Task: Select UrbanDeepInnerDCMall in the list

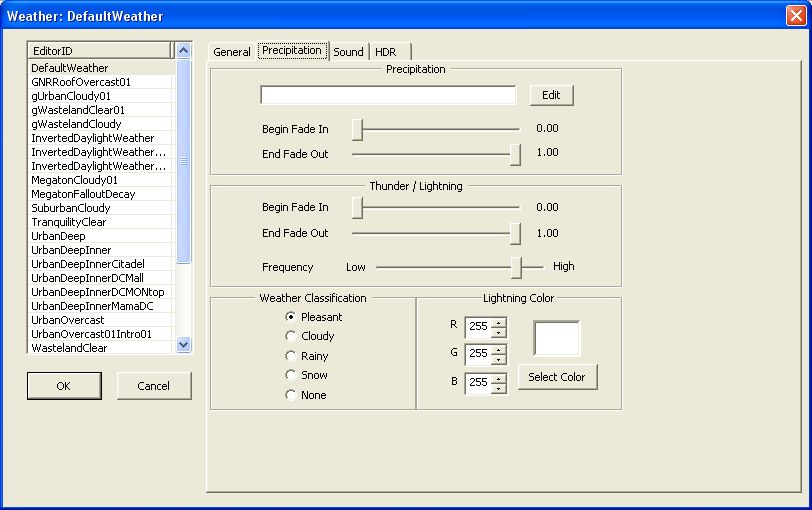Action: pos(100,278)
